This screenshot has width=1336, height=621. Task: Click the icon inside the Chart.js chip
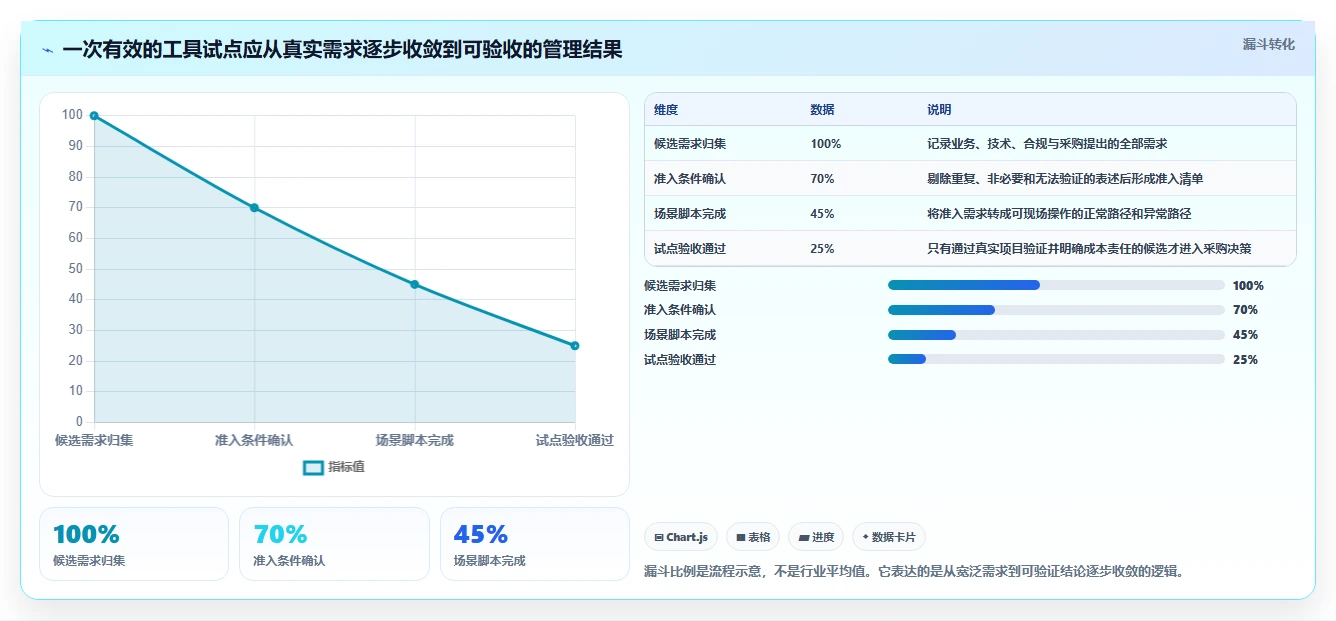(x=659, y=537)
